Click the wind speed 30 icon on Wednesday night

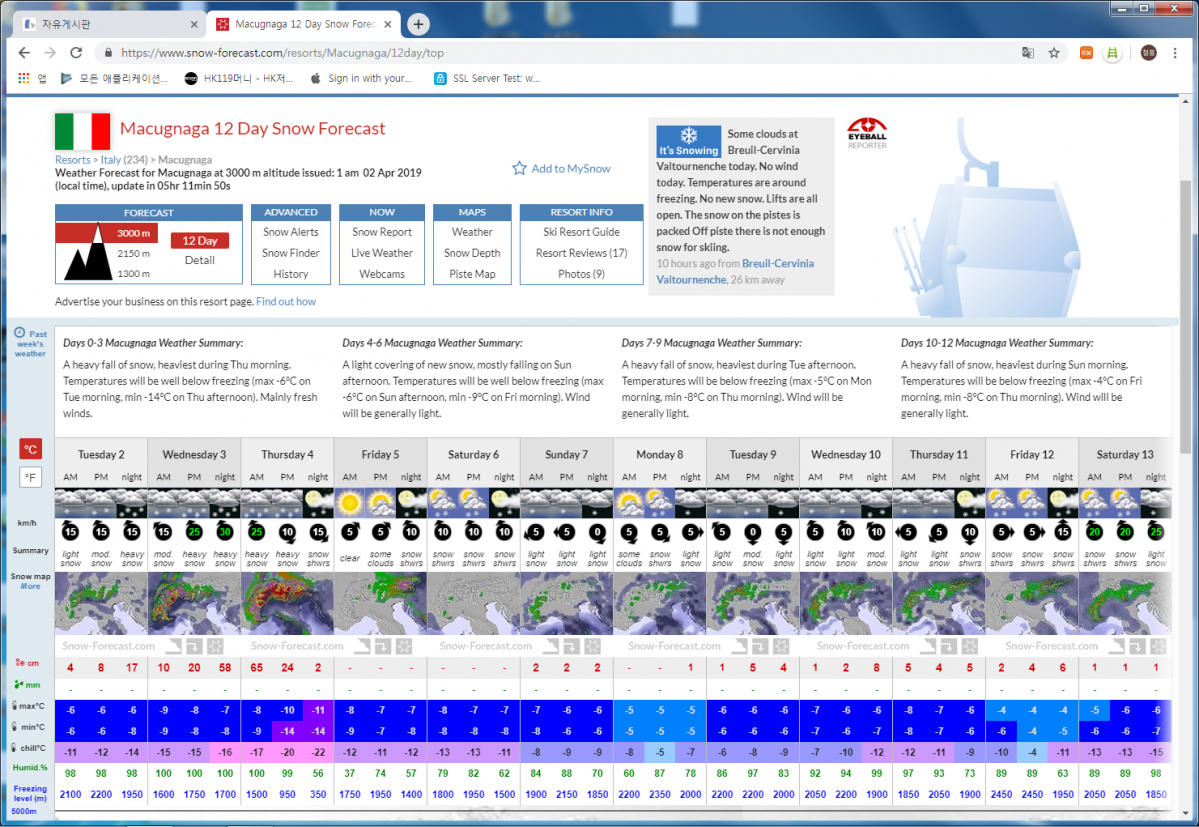pos(225,532)
